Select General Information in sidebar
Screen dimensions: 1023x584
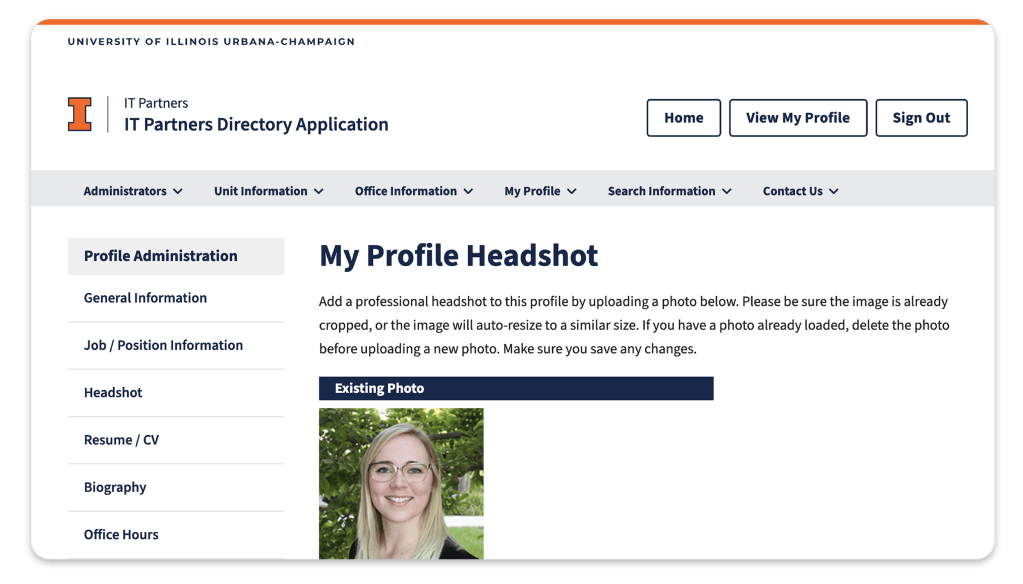pos(145,298)
